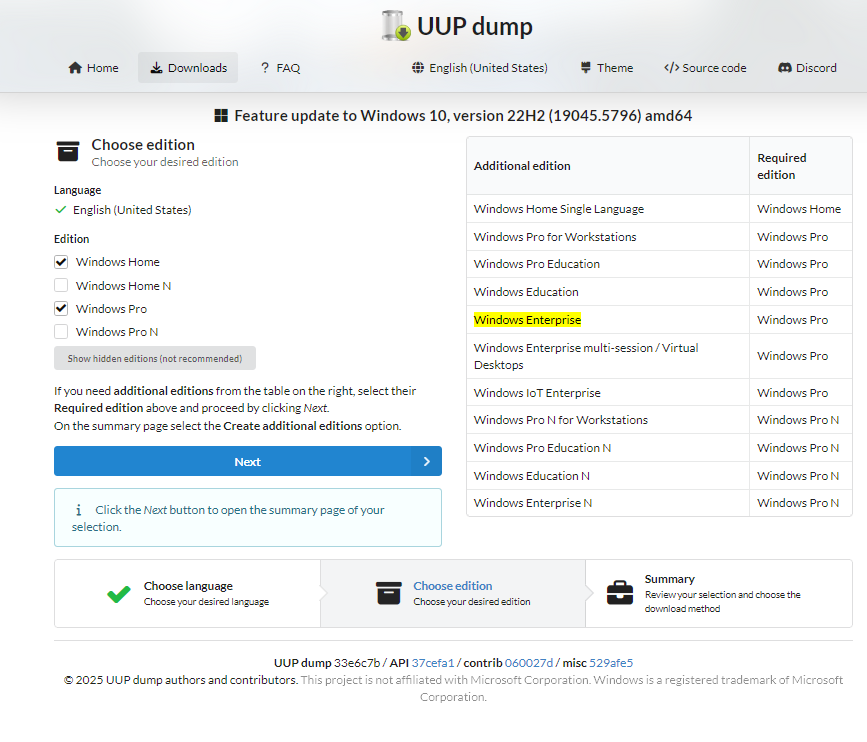This screenshot has width=867, height=742.
Task: Enable the Windows Home N checkbox
Action: pyautogui.click(x=61, y=285)
